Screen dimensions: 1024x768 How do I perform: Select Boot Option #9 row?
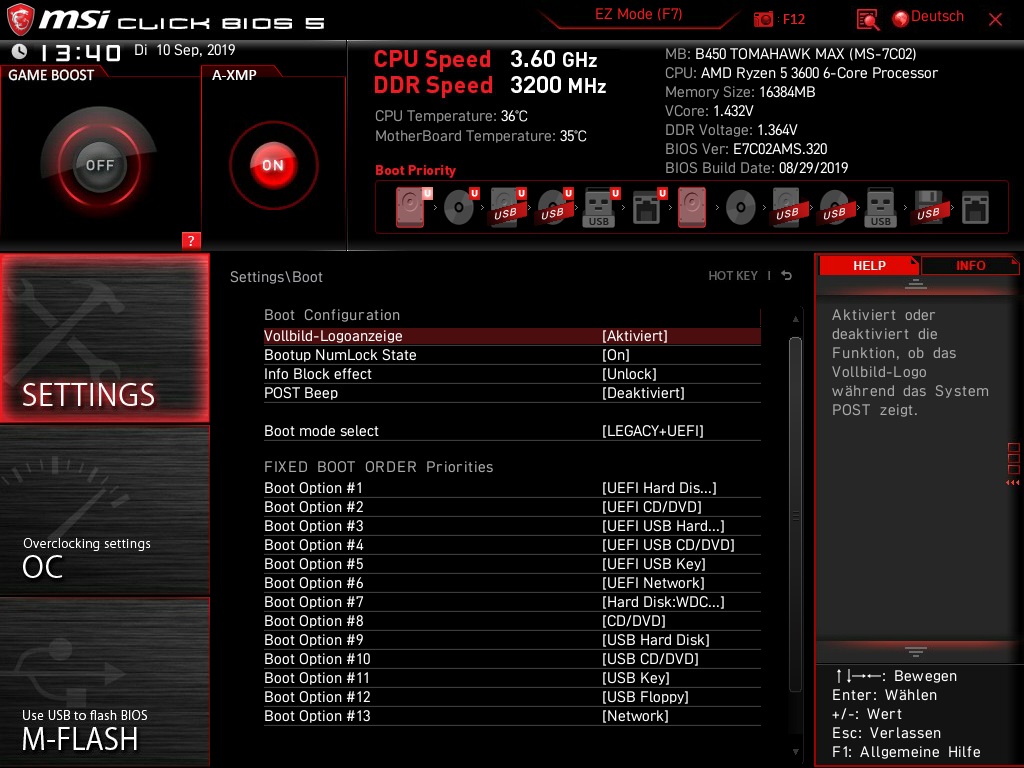512,639
